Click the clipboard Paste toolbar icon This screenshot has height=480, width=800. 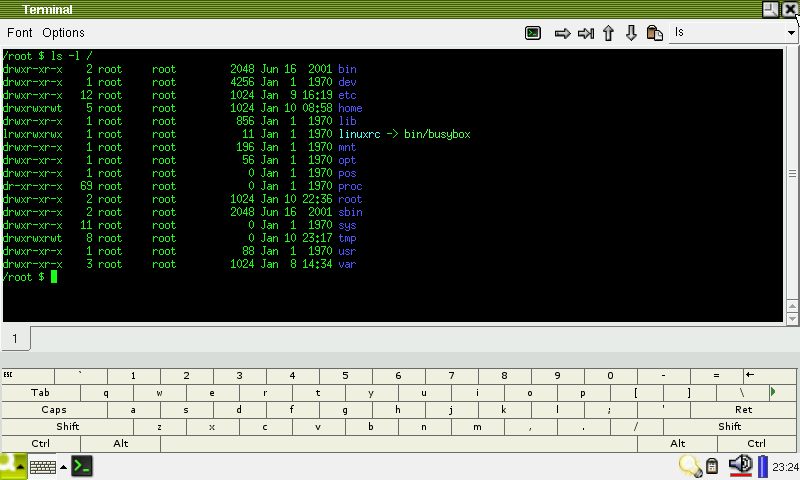pyautogui.click(x=655, y=33)
